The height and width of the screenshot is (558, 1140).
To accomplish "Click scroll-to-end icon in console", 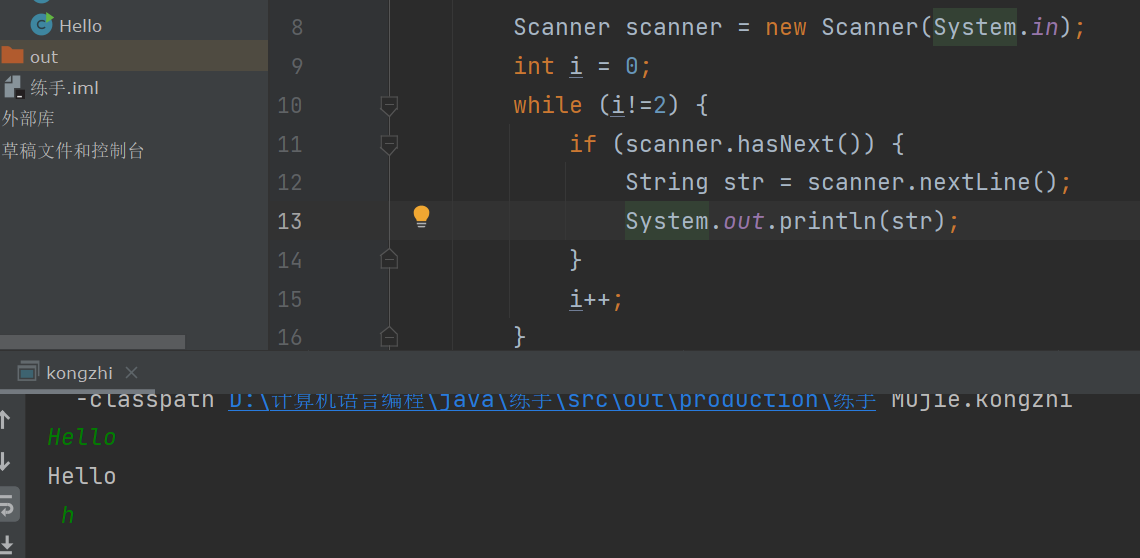I will click(x=7, y=544).
